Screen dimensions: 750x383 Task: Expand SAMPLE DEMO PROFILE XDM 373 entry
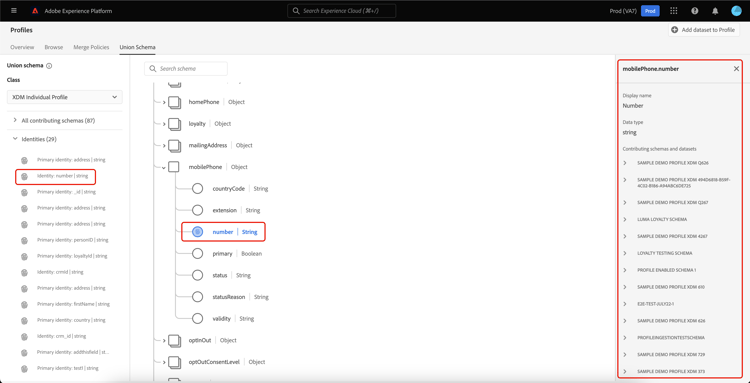pyautogui.click(x=625, y=372)
